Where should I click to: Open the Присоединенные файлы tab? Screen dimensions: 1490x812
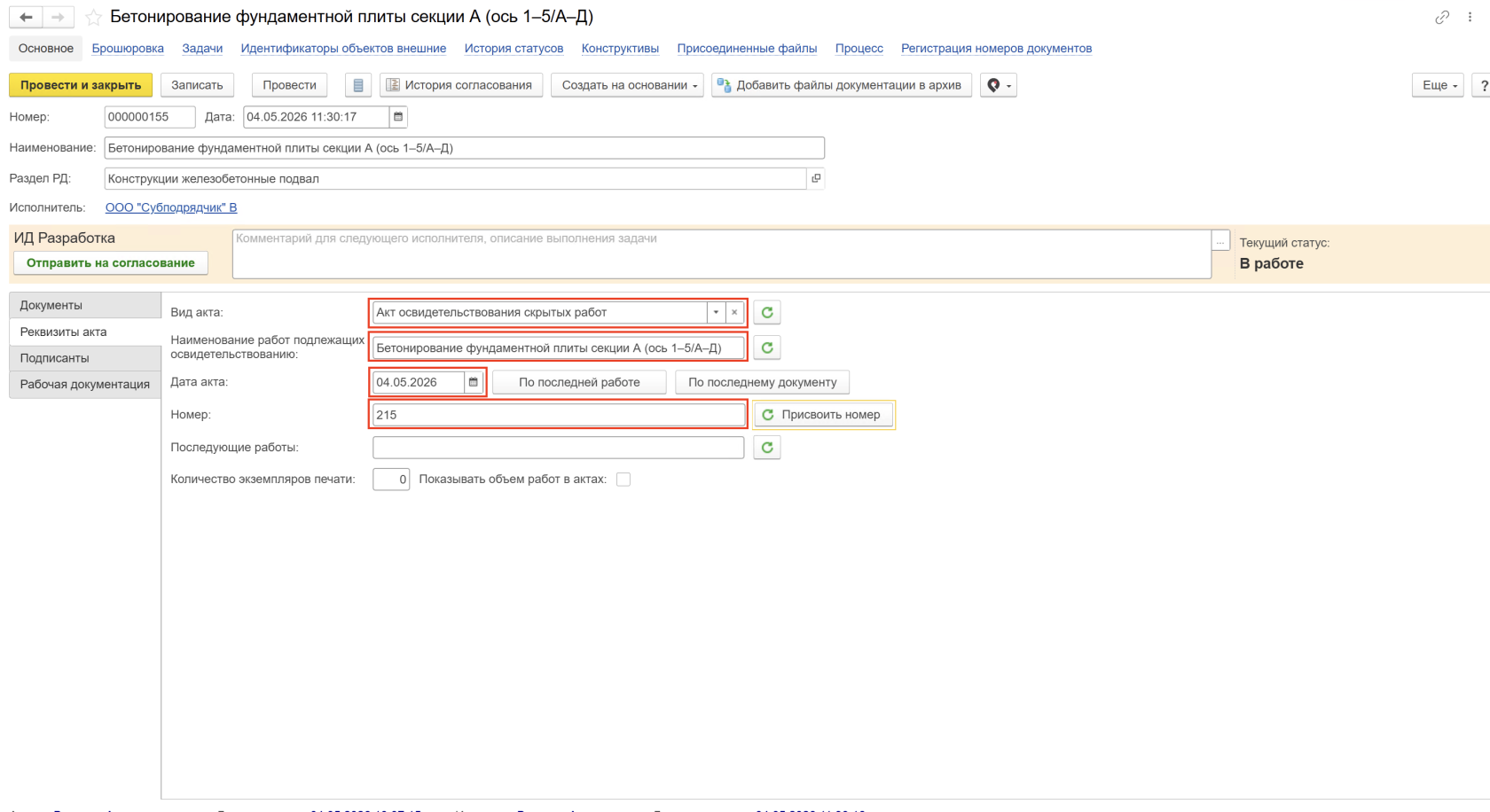tap(747, 49)
